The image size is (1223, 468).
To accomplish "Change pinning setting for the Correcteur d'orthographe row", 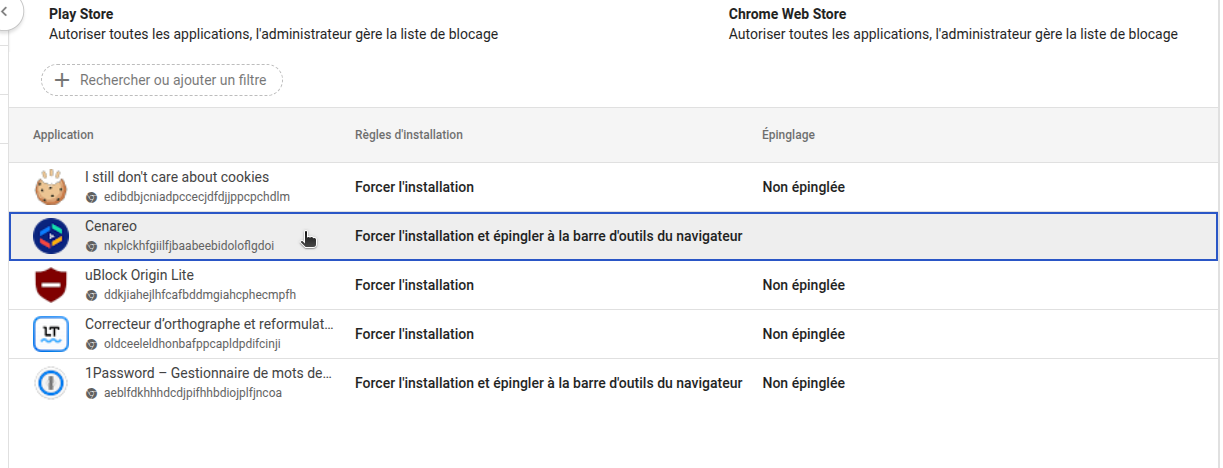I will pyautogui.click(x=803, y=334).
